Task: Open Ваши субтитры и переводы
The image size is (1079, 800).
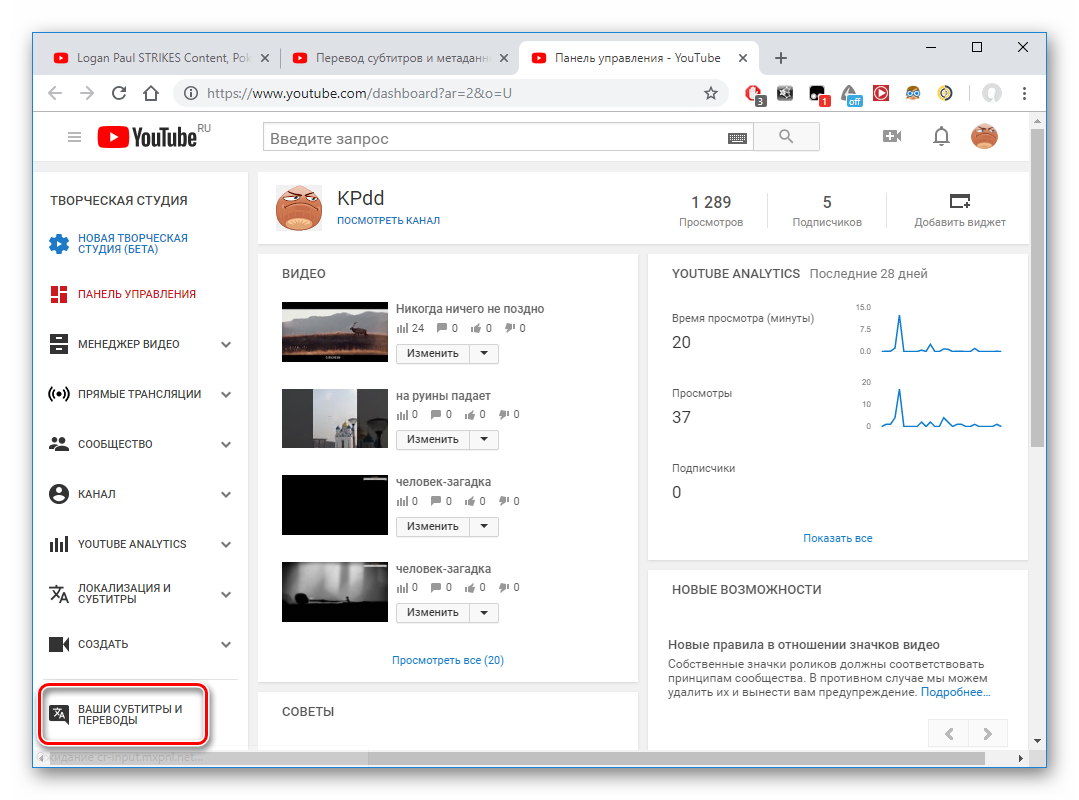Action: coord(129,714)
